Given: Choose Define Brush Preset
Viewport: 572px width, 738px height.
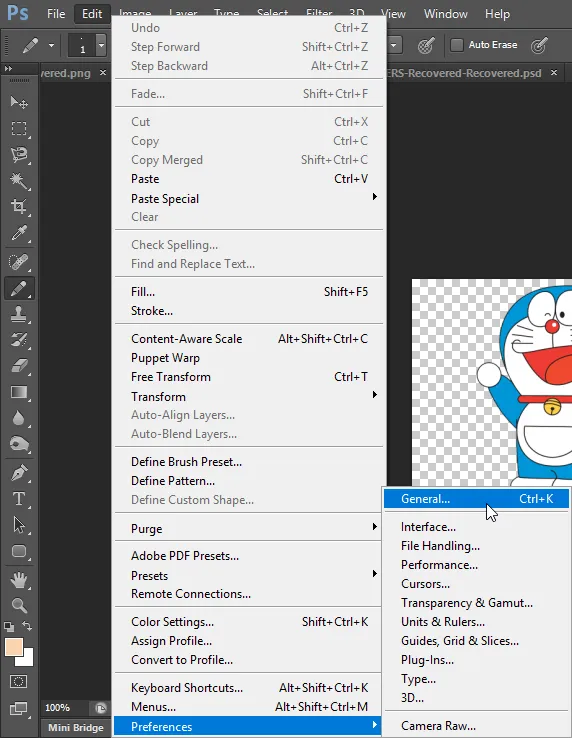Looking at the screenshot, I should 249,462.
